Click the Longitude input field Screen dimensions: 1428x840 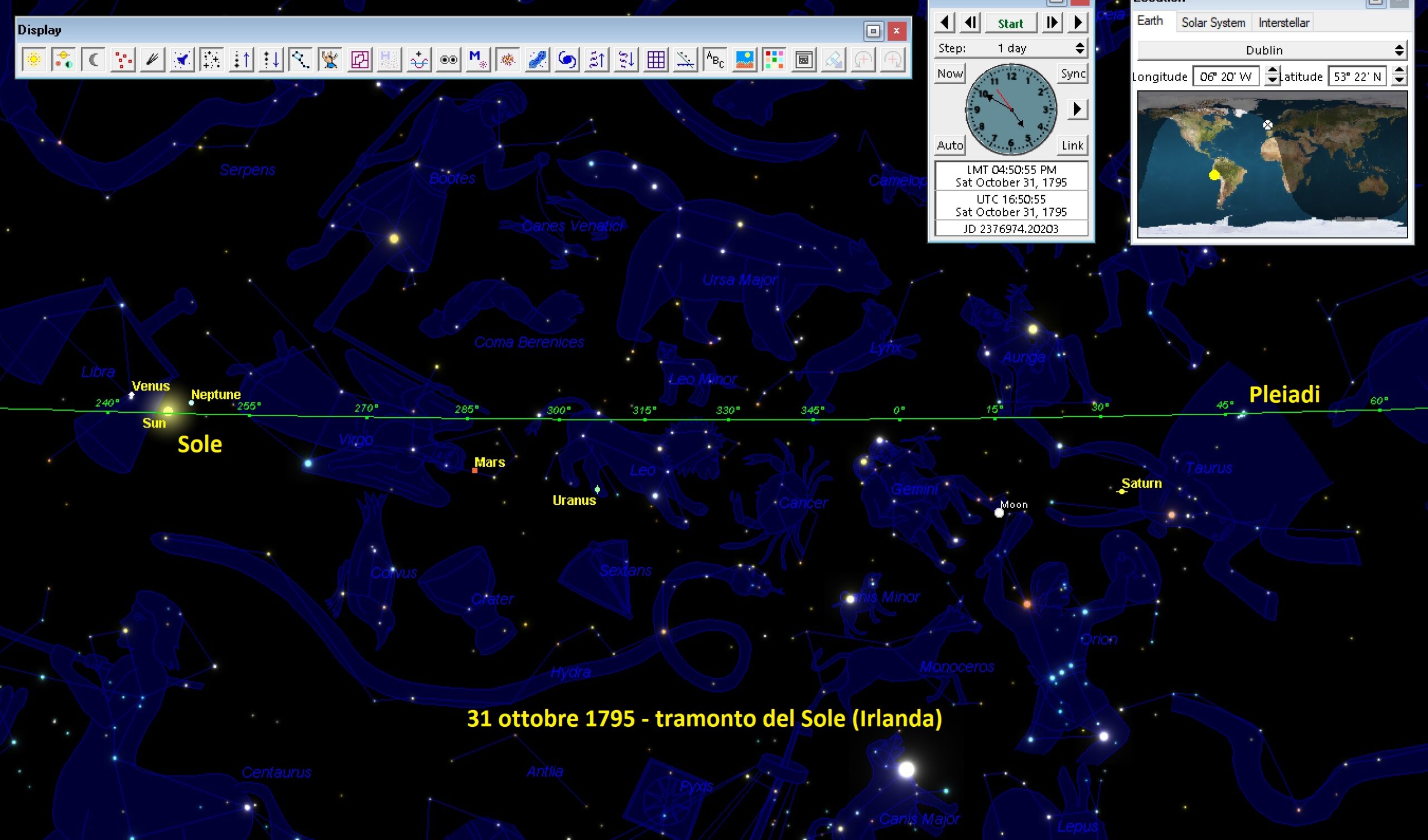(1226, 76)
